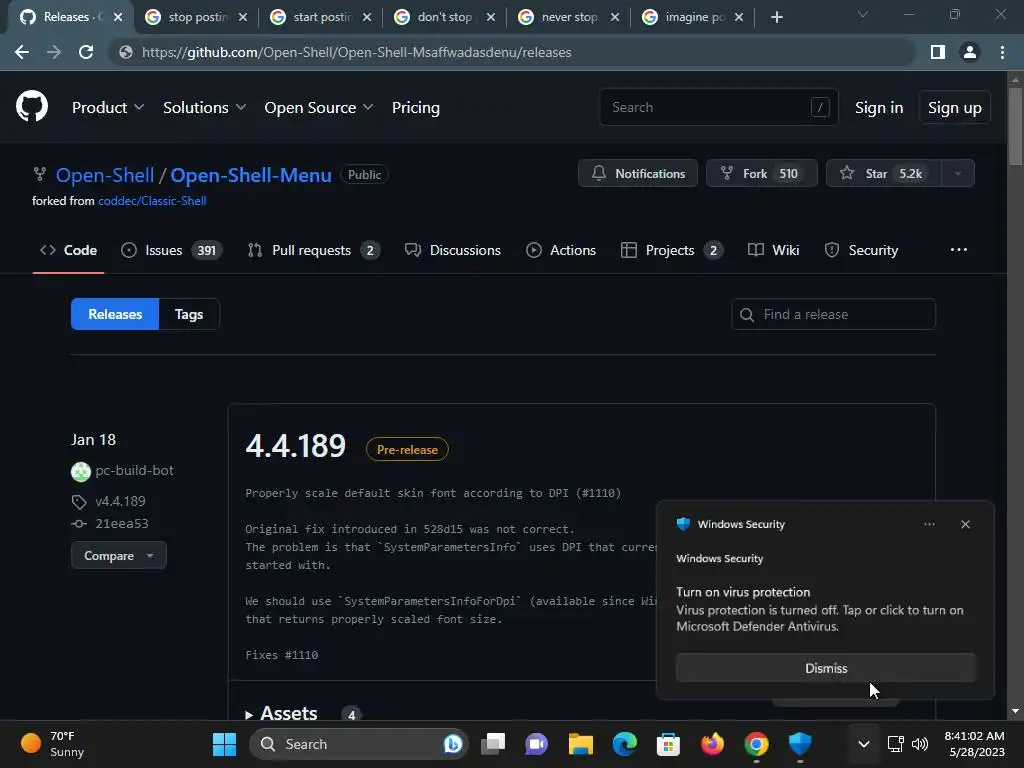Click the Sign up button
Image resolution: width=1024 pixels, height=768 pixels.
(954, 108)
